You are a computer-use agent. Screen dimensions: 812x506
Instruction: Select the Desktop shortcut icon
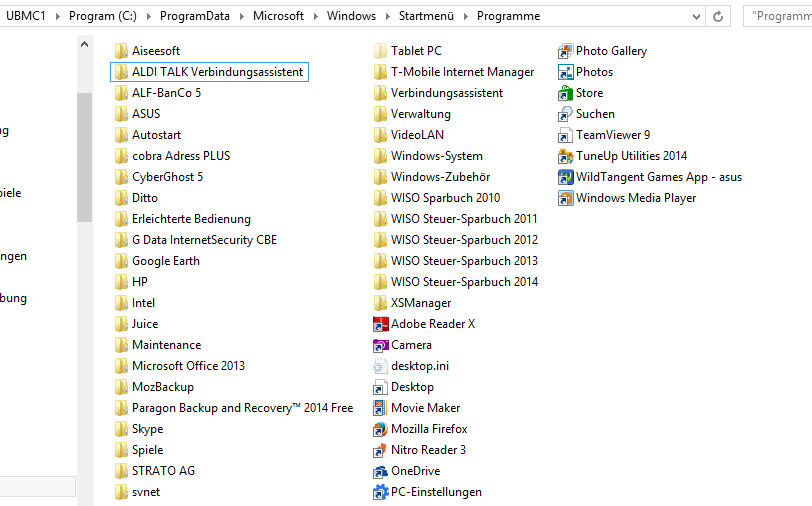pyautogui.click(x=381, y=387)
